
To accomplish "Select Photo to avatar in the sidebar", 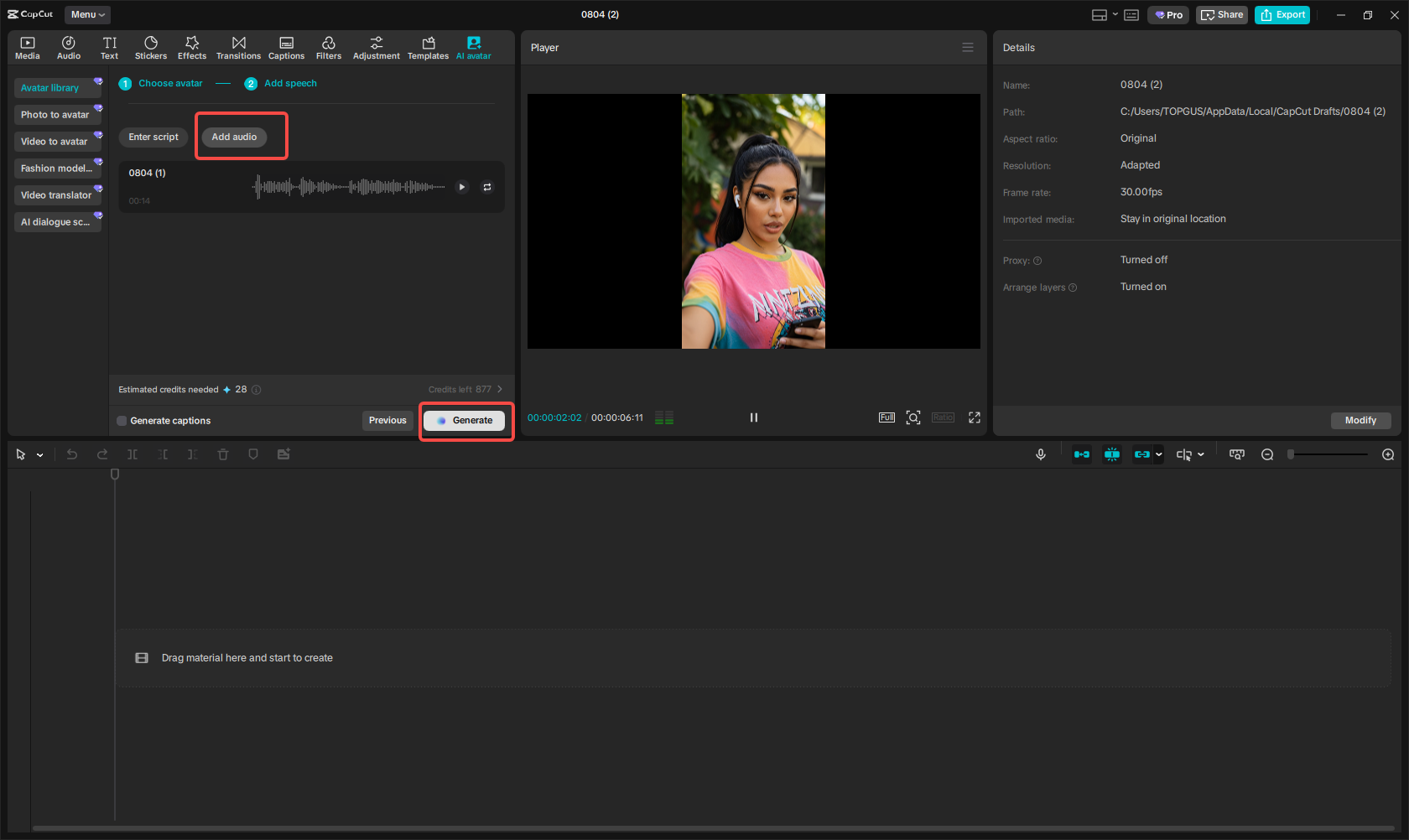I will pyautogui.click(x=55, y=114).
